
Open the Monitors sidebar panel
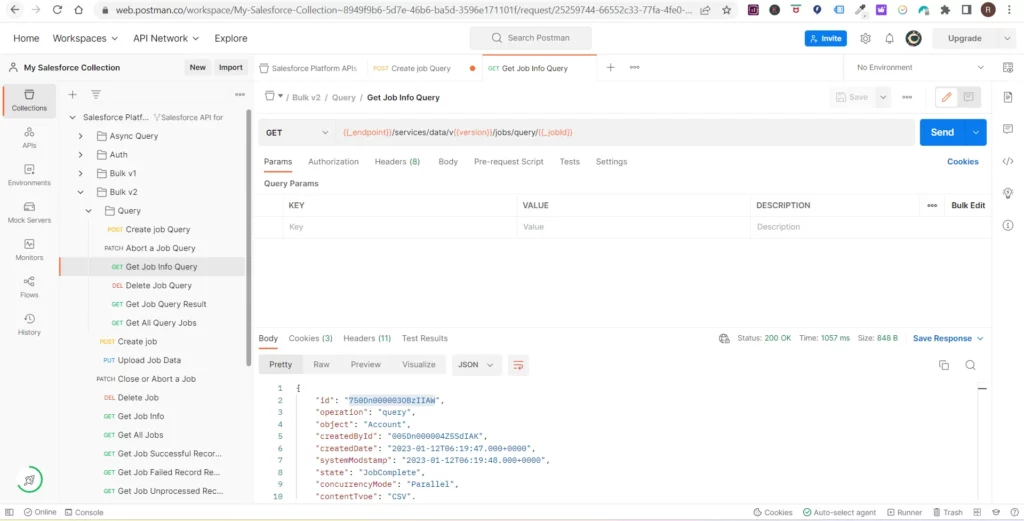[29, 249]
